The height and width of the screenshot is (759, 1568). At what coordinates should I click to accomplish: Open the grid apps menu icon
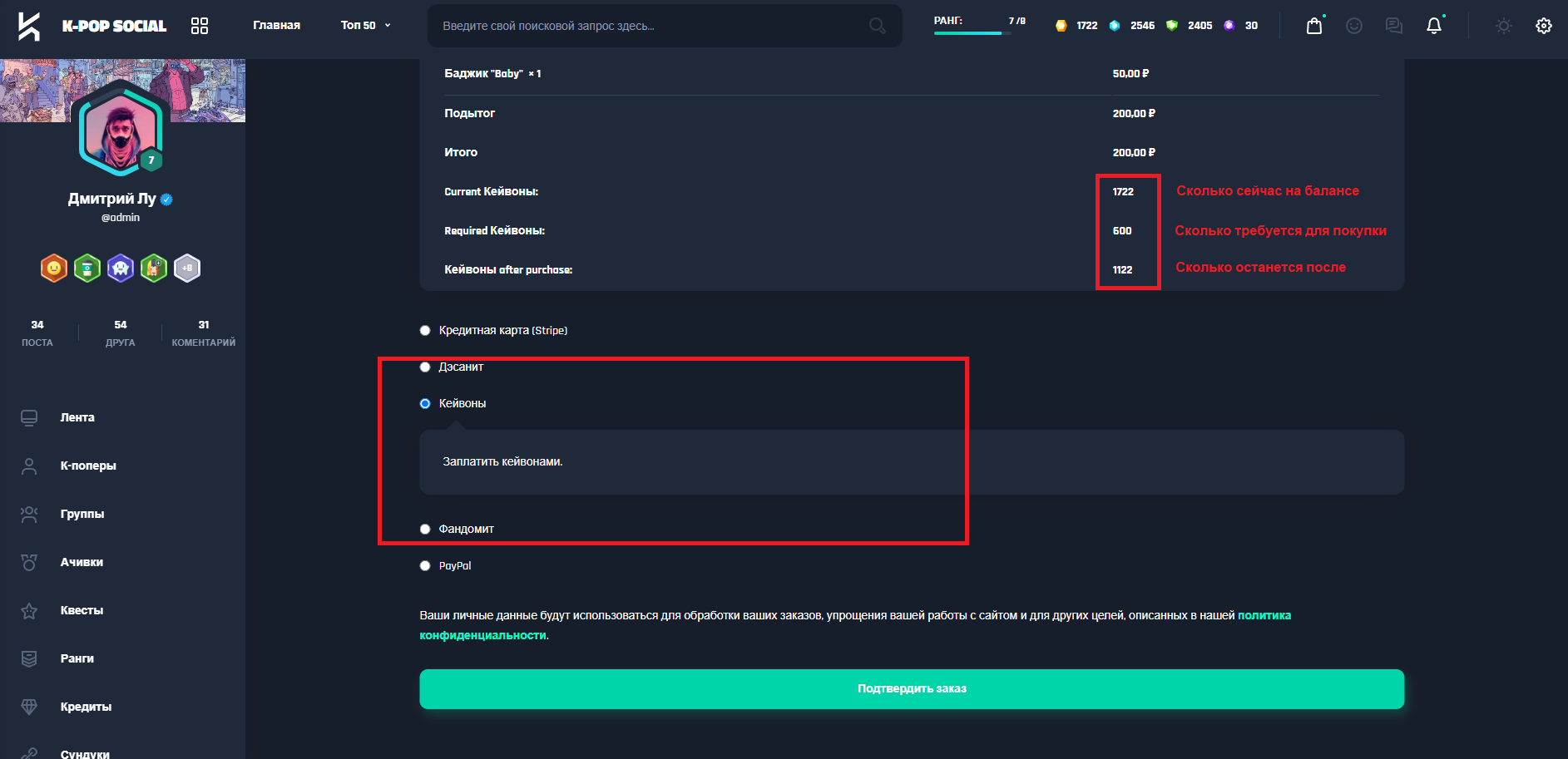click(200, 26)
